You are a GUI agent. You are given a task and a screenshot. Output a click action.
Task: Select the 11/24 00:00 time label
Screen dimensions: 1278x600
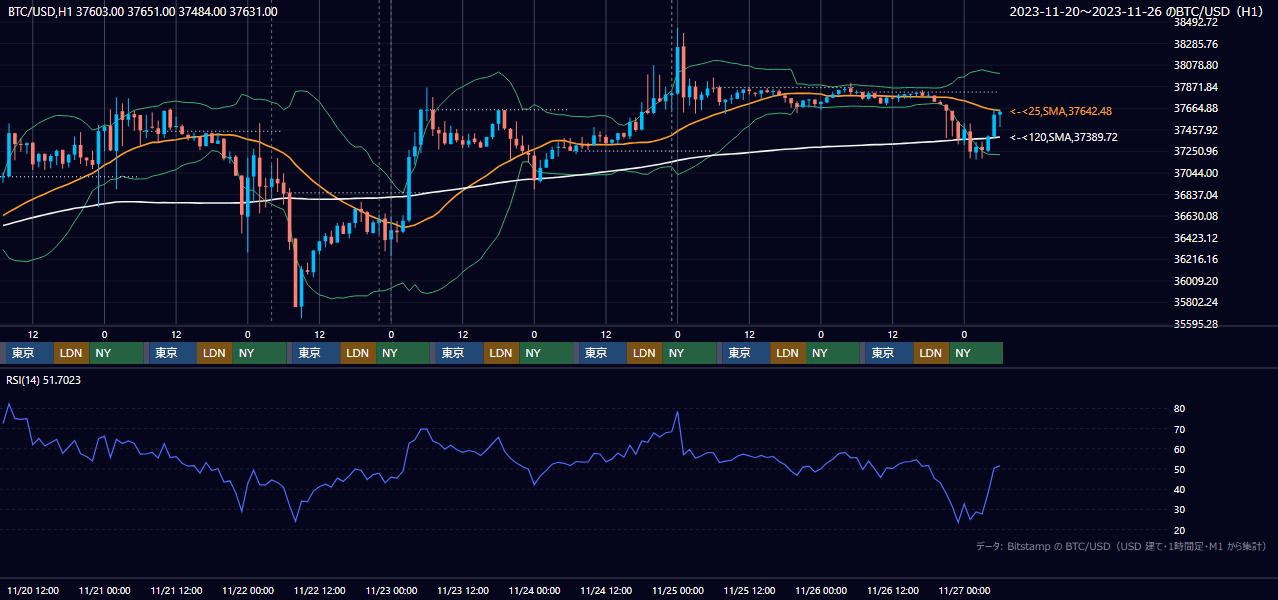(x=534, y=590)
